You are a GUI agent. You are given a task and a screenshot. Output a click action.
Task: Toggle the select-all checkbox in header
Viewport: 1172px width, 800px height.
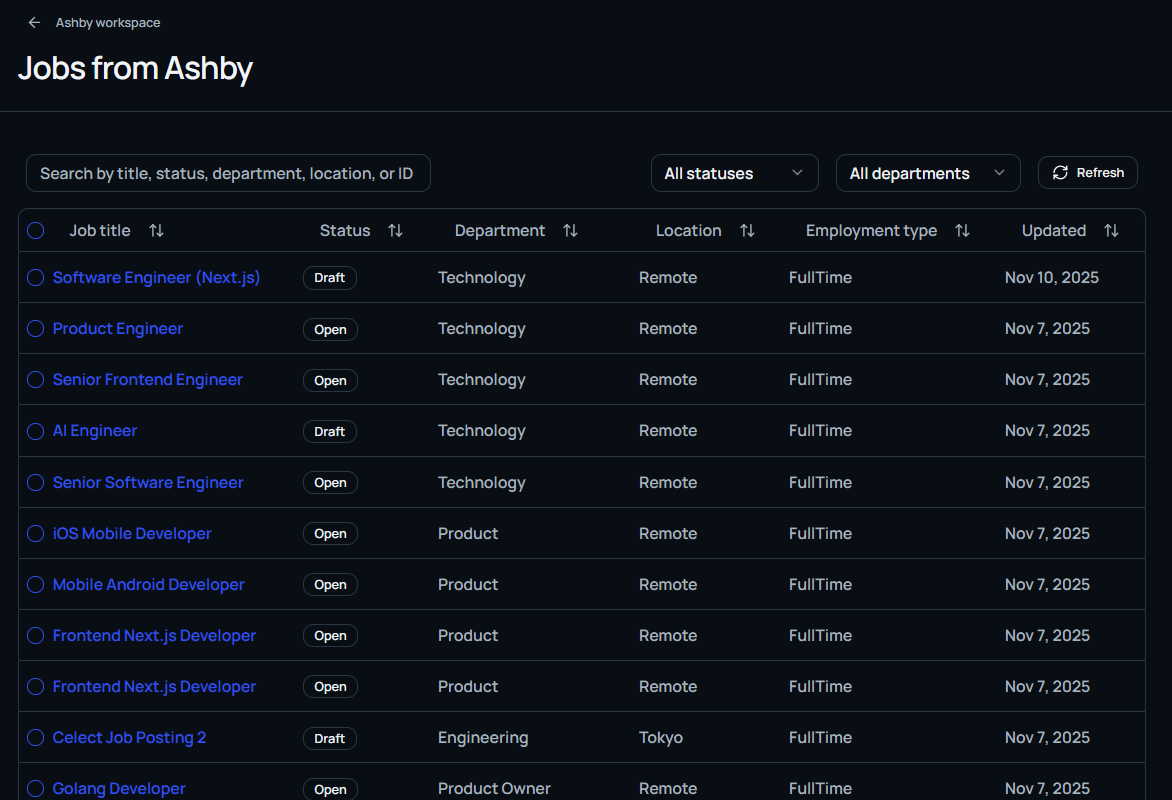pyautogui.click(x=36, y=231)
